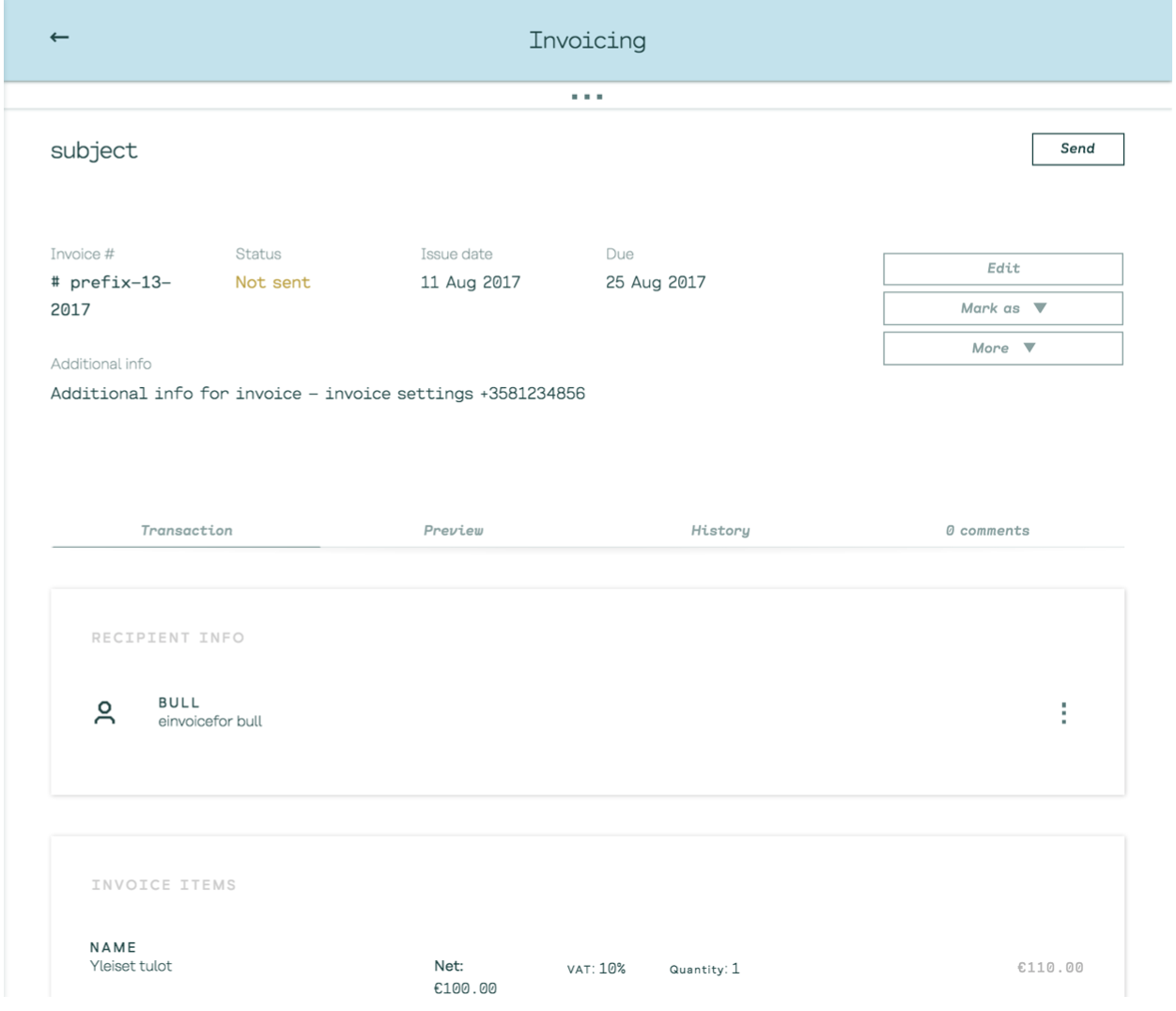Click the VAT: 10% value
This screenshot has width=1176, height=1011.
point(596,969)
